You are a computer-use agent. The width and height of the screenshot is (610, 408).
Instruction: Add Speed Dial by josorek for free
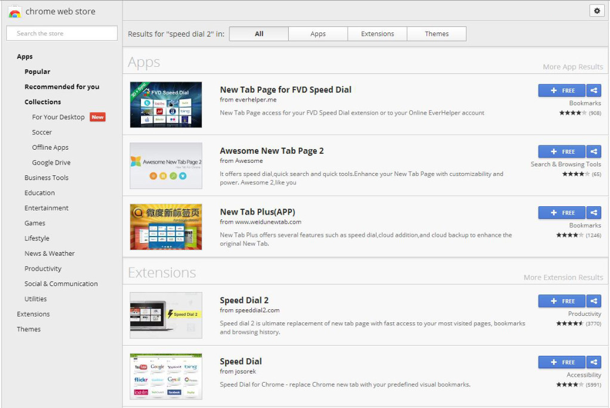(x=562, y=362)
